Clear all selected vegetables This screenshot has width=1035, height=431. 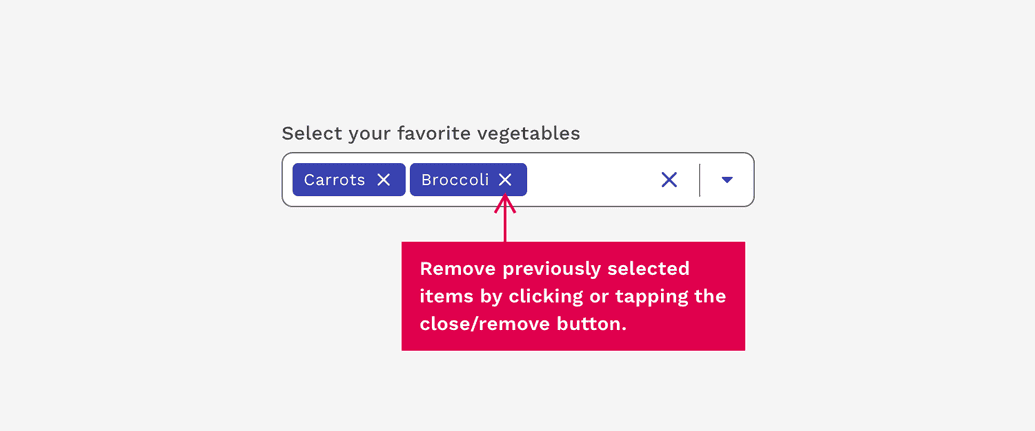point(669,180)
